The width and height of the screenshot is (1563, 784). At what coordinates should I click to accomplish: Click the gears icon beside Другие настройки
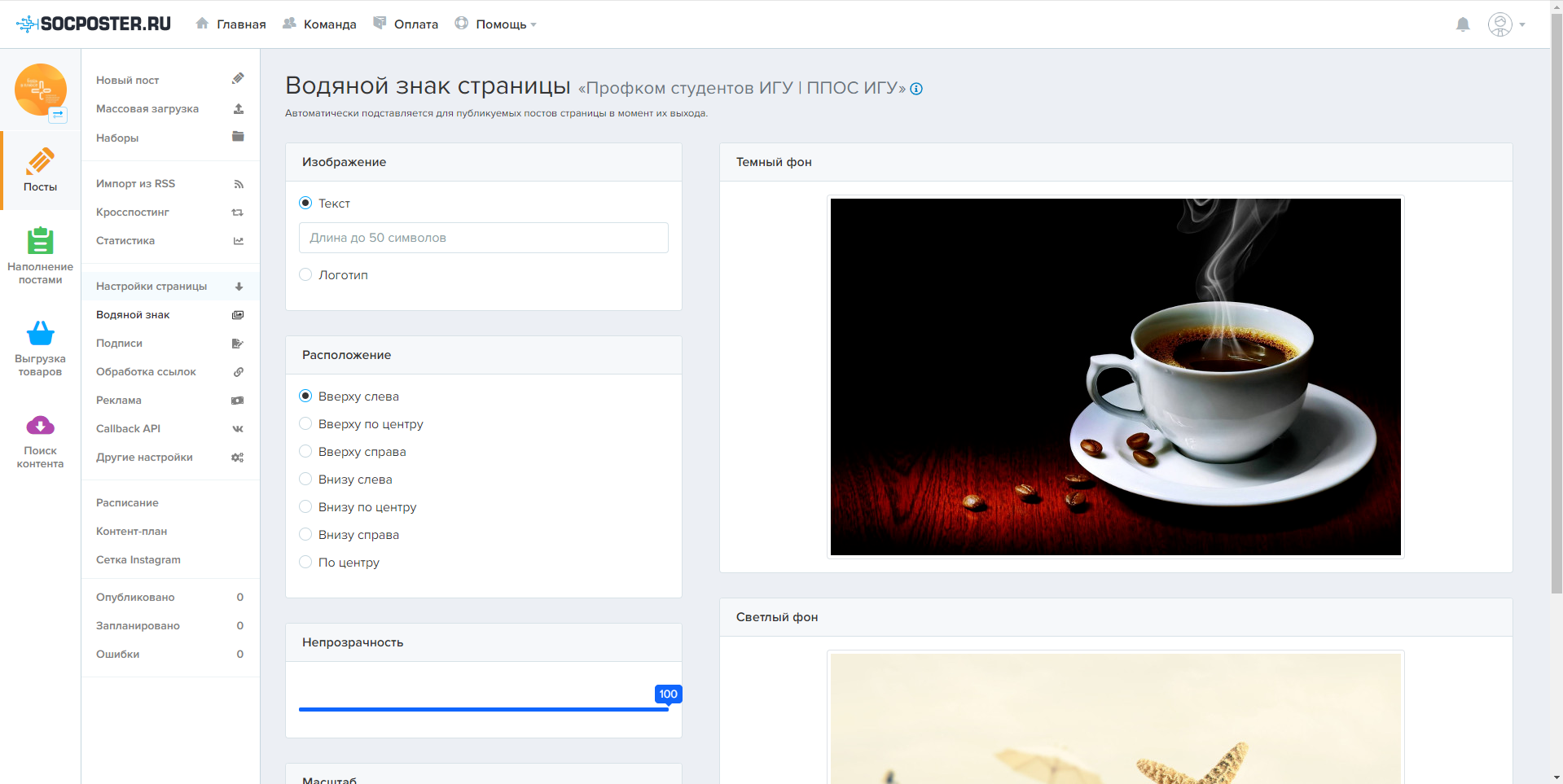[x=238, y=458]
